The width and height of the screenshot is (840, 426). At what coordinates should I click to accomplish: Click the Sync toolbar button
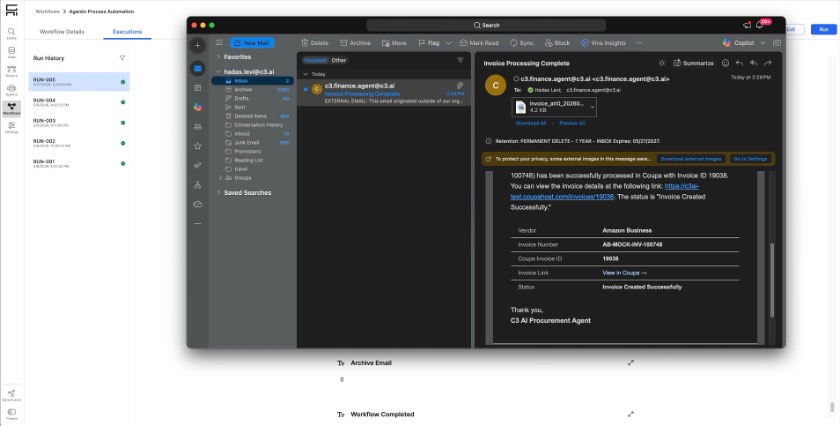tap(521, 43)
